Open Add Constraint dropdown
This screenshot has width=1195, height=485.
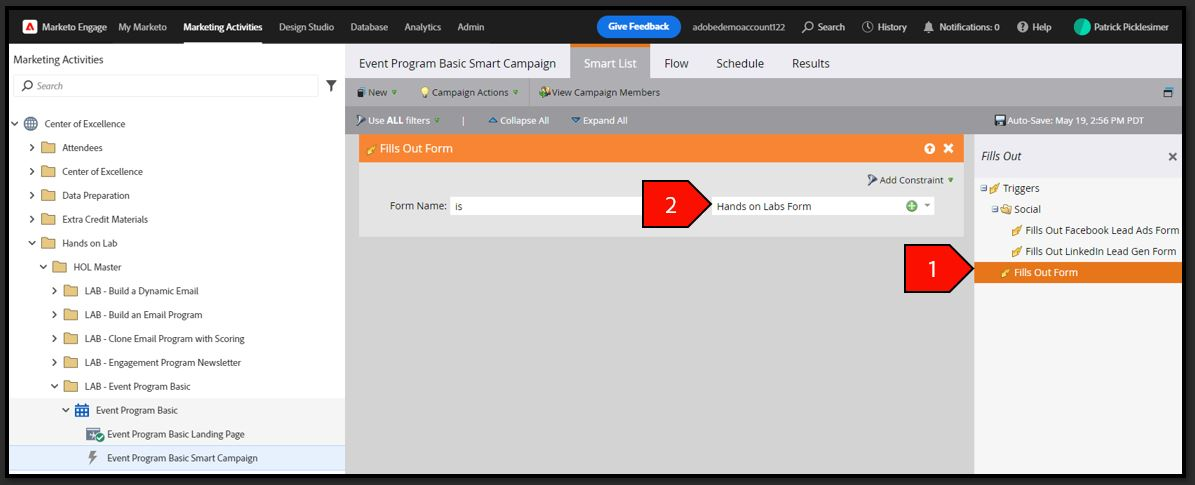click(x=911, y=180)
